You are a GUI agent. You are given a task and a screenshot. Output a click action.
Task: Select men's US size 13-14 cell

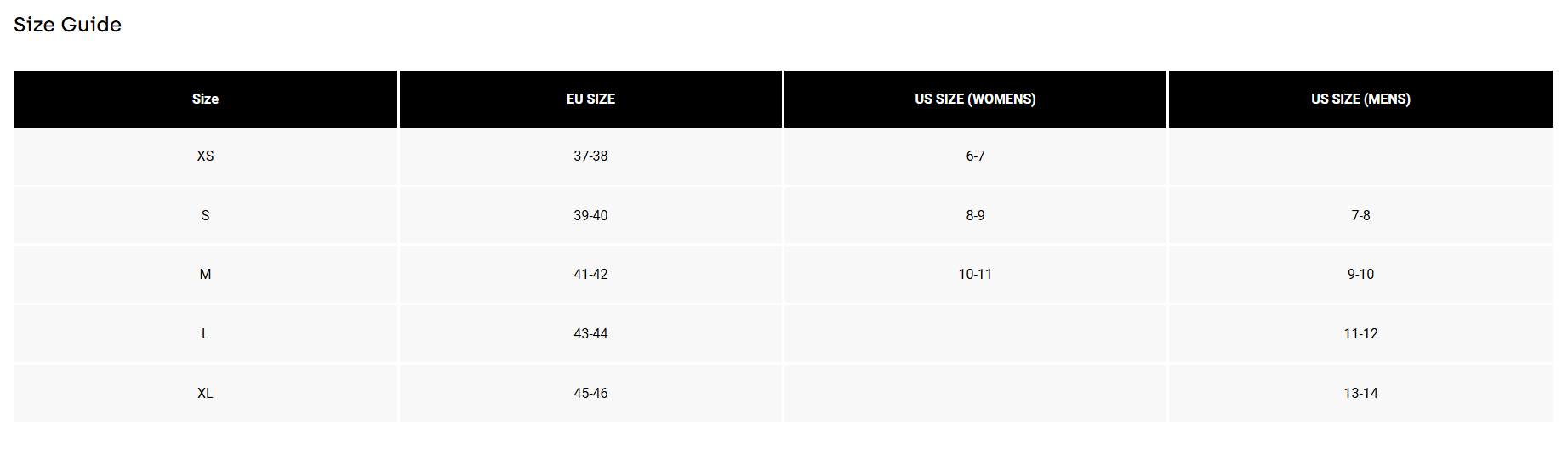tap(1360, 393)
